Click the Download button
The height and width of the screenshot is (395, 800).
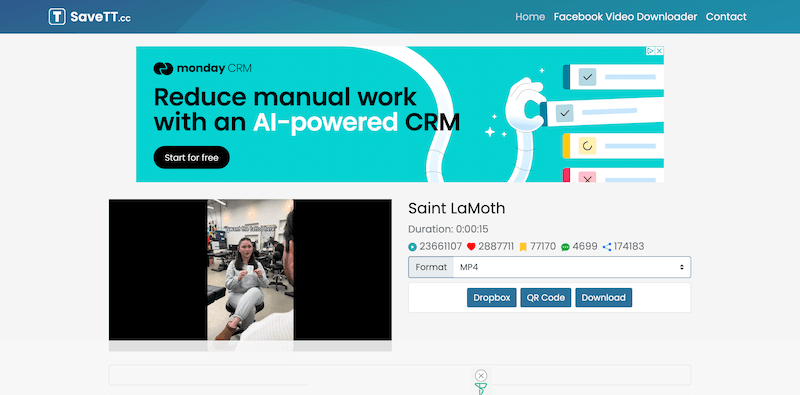coord(604,298)
